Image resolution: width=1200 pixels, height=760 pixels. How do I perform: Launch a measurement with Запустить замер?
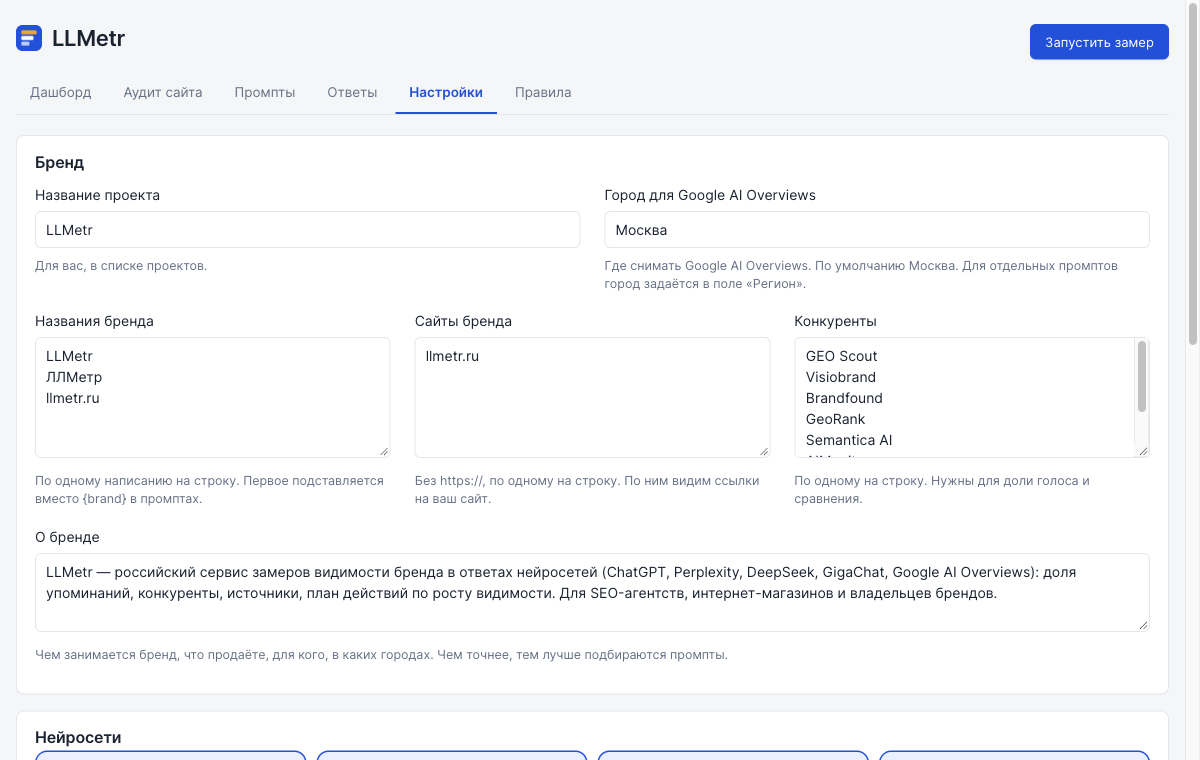pos(1099,42)
